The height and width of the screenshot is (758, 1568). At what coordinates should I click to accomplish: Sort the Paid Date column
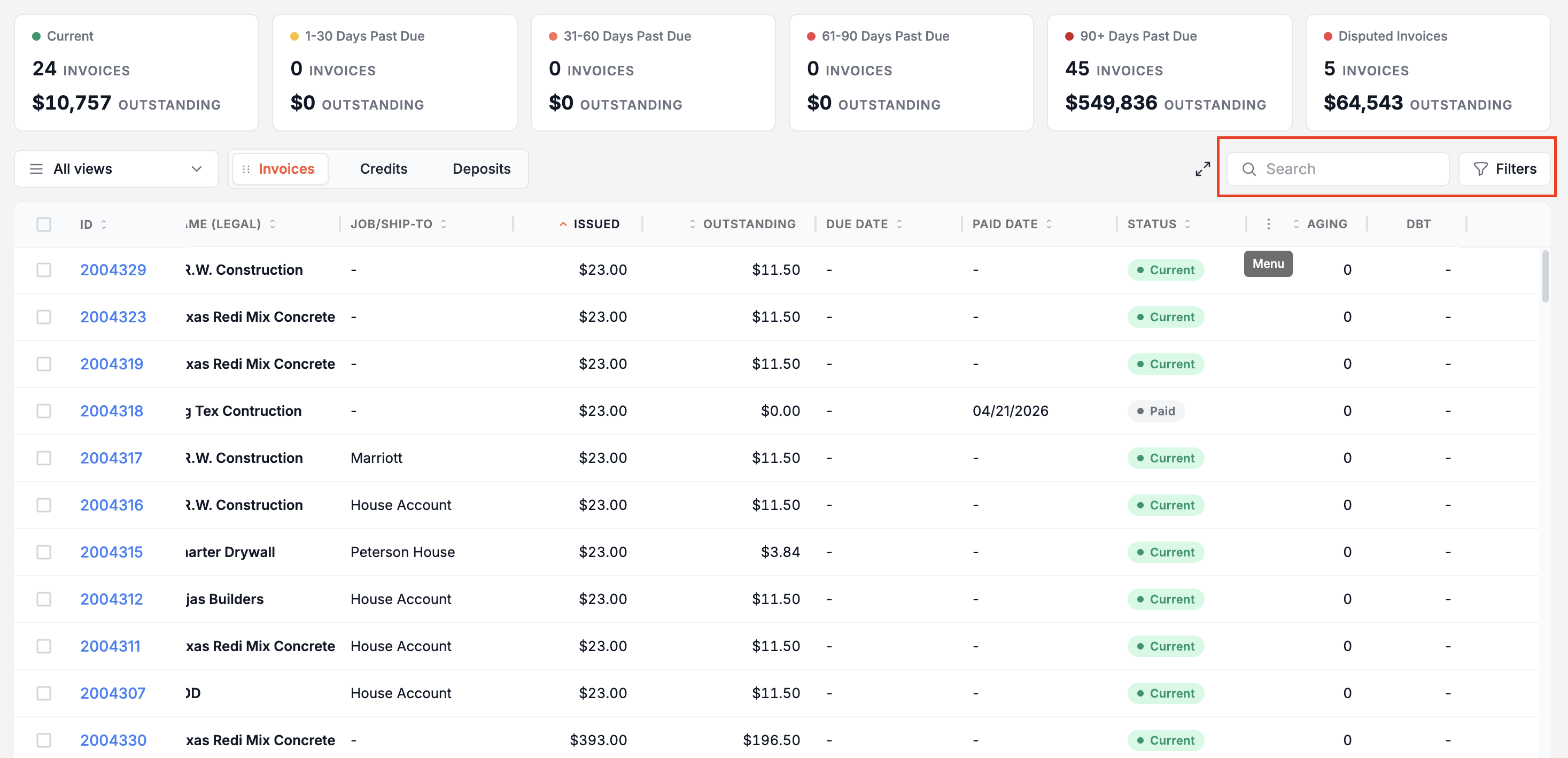coord(1049,224)
